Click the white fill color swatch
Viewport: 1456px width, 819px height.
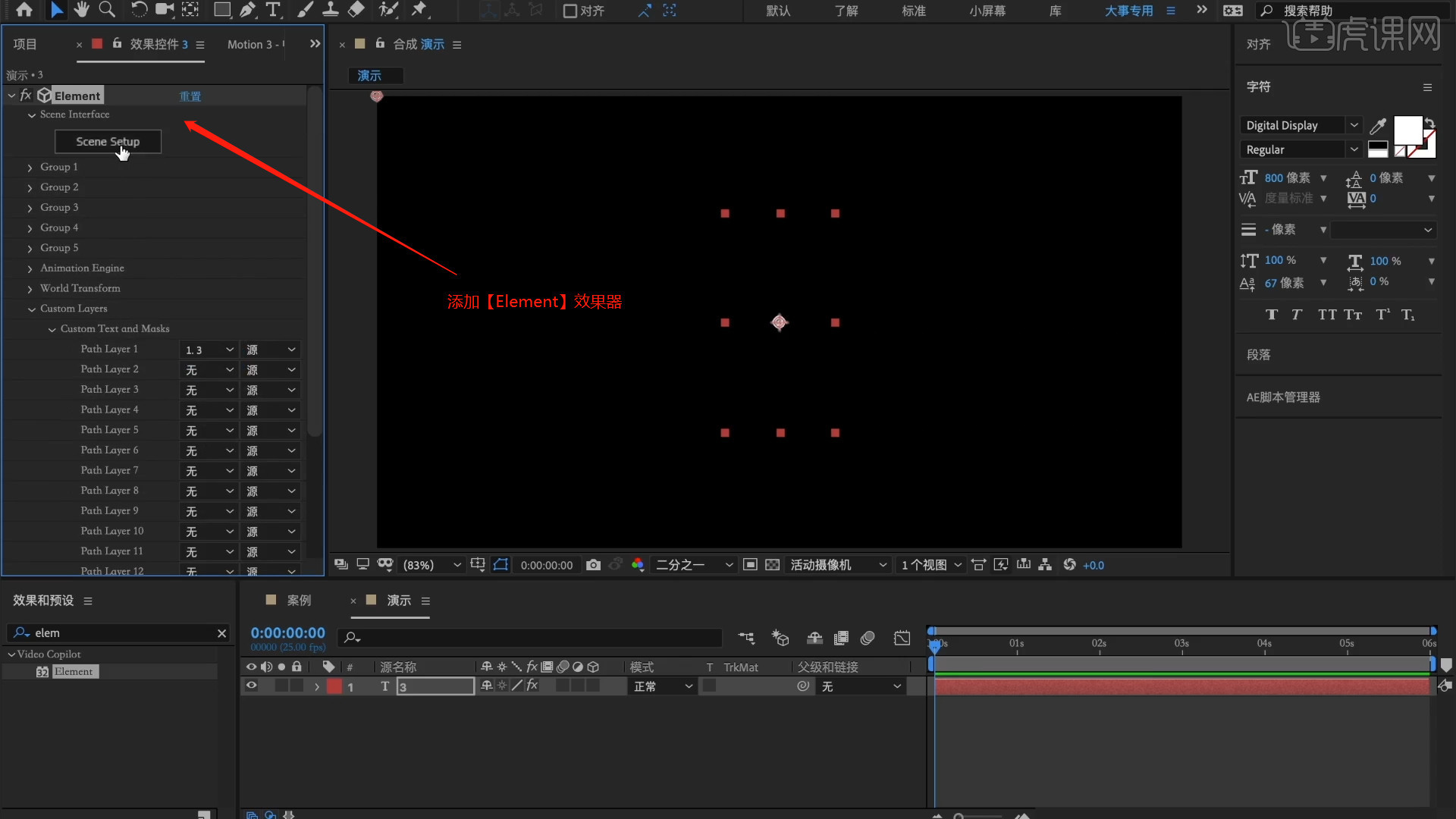coord(1407,130)
